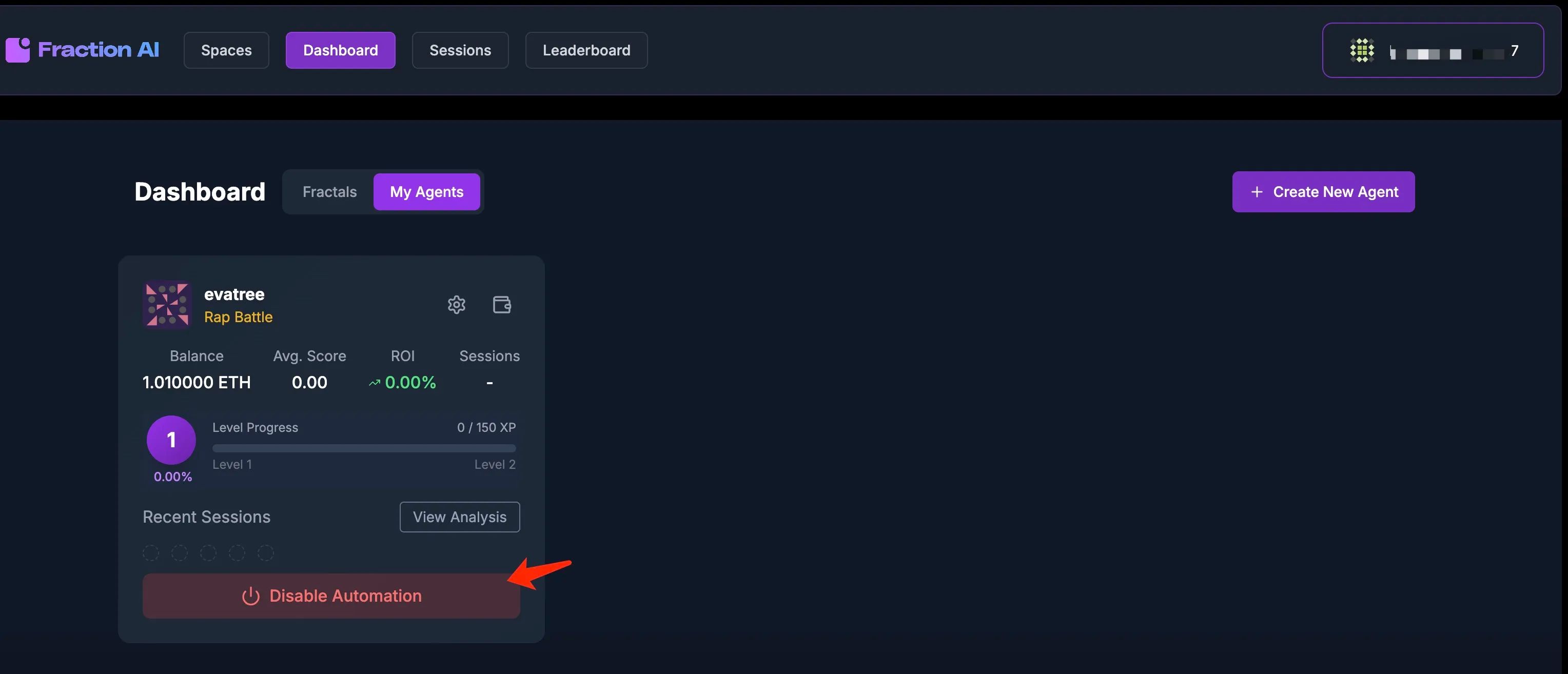Click the wallet identicon in the header
This screenshot has width=1568, height=674.
(1362, 50)
